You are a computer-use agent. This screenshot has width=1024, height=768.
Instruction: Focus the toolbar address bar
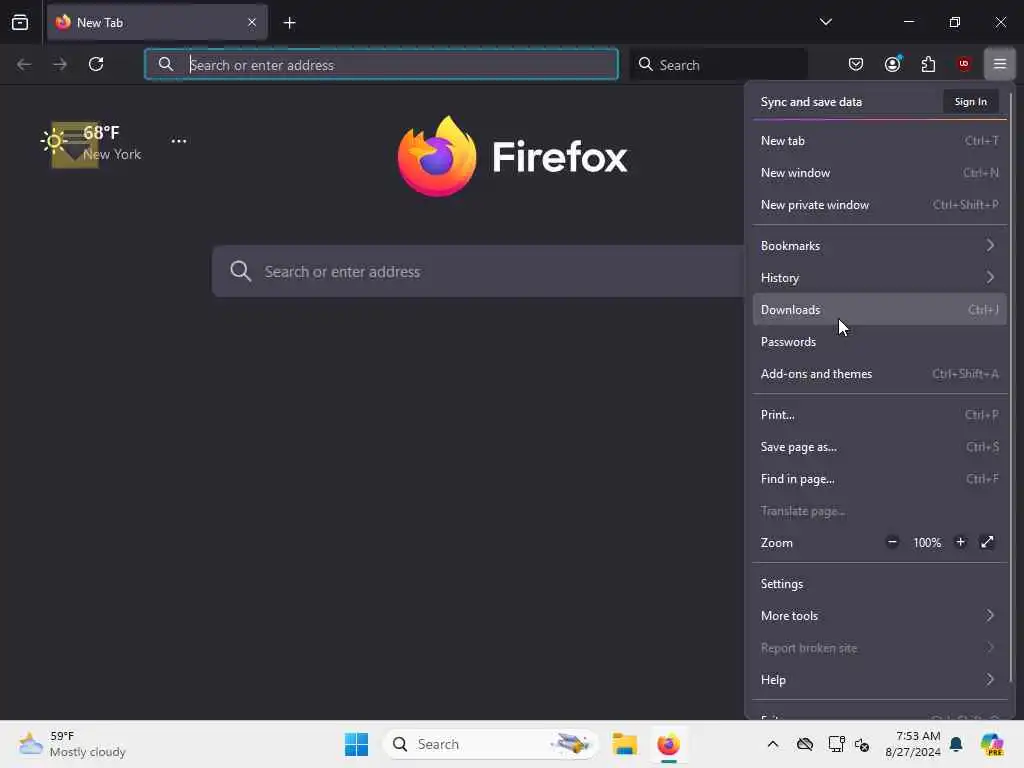pyautogui.click(x=381, y=65)
